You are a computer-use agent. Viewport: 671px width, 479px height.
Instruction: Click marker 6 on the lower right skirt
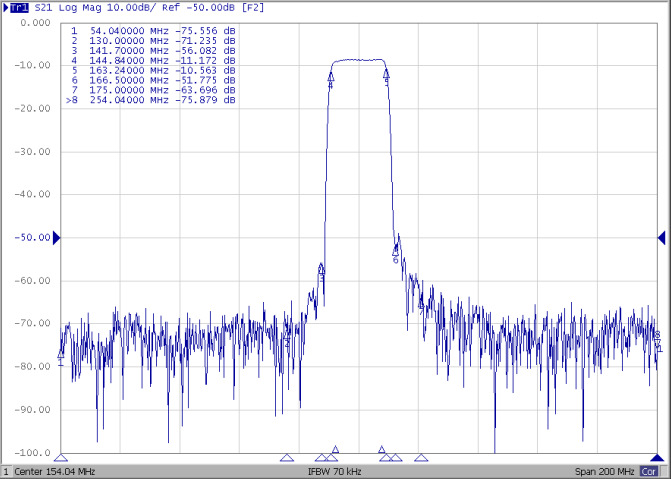pyautogui.click(x=396, y=254)
